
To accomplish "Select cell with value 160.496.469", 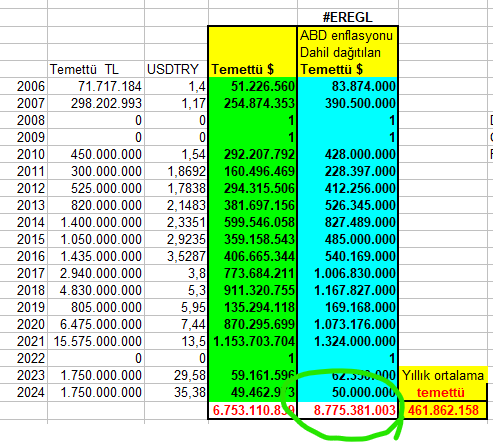I will click(252, 171).
